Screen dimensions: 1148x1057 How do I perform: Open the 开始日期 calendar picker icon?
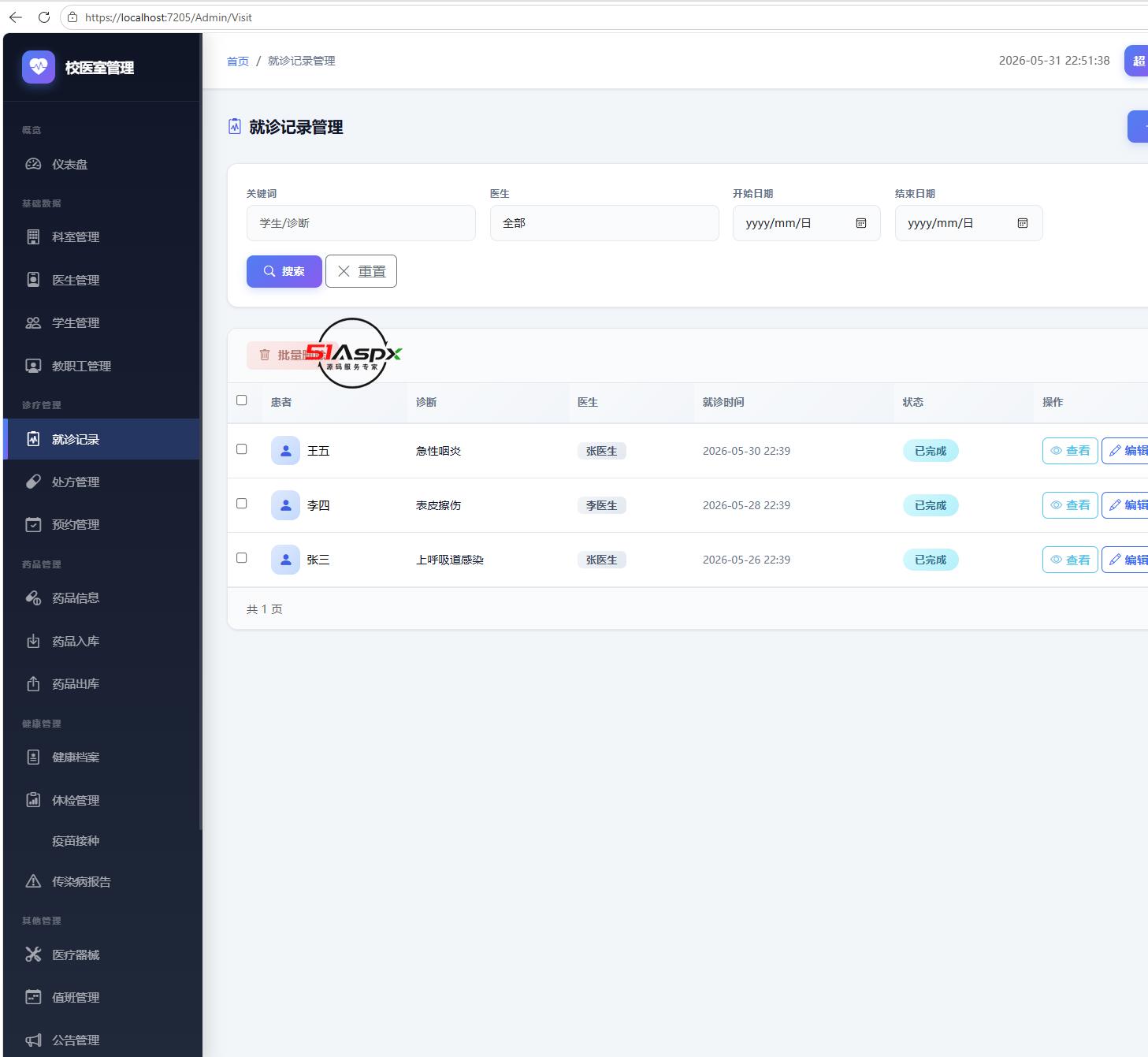[x=861, y=223]
